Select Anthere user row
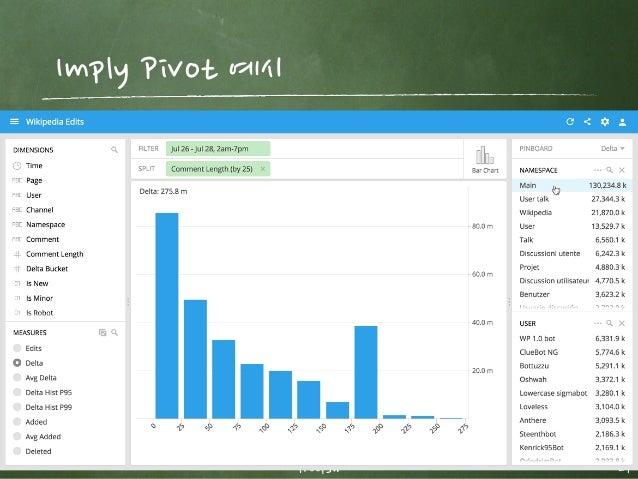 (572, 420)
